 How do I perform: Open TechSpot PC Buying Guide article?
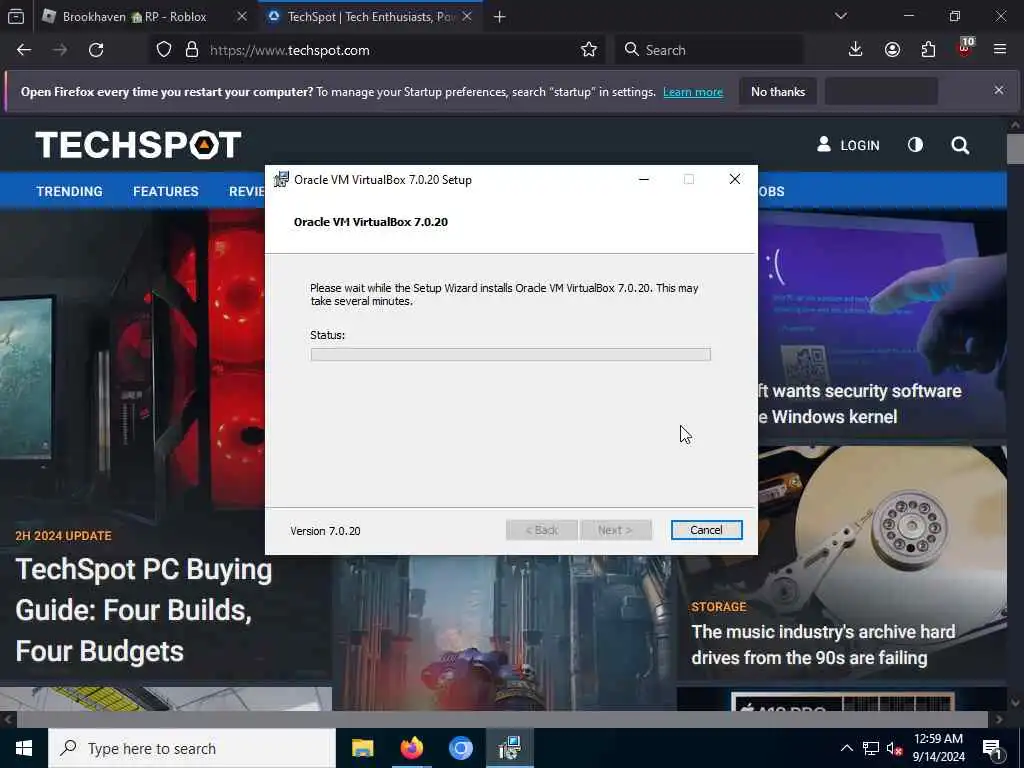point(144,610)
